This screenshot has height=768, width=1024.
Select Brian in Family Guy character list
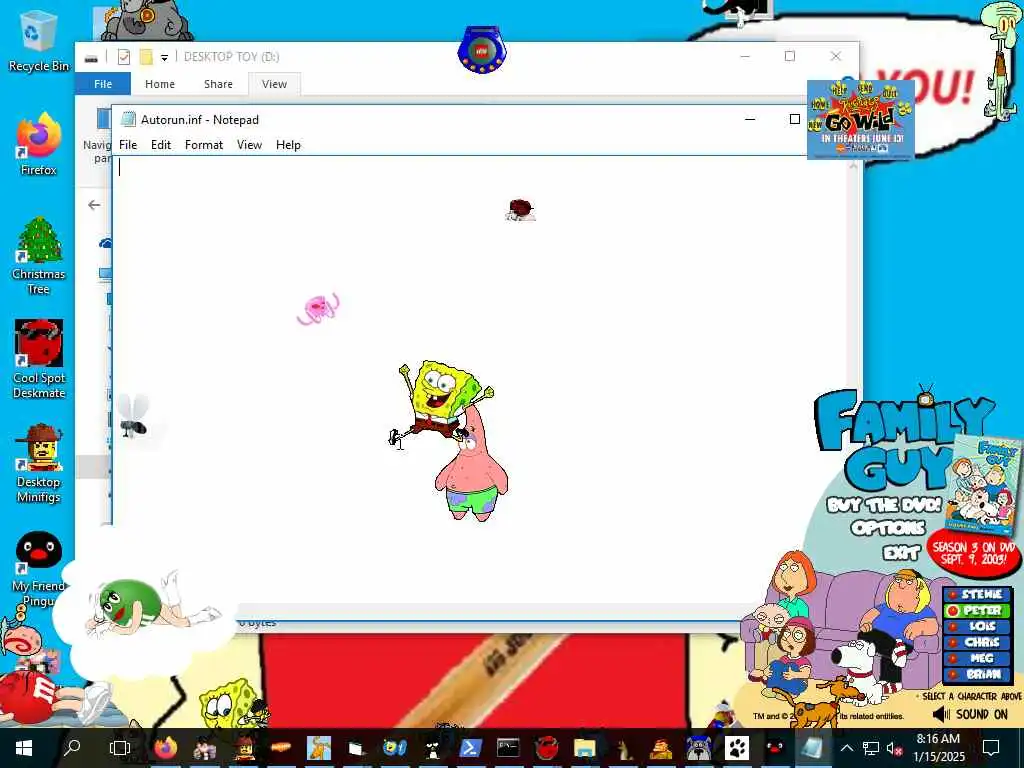(978, 674)
